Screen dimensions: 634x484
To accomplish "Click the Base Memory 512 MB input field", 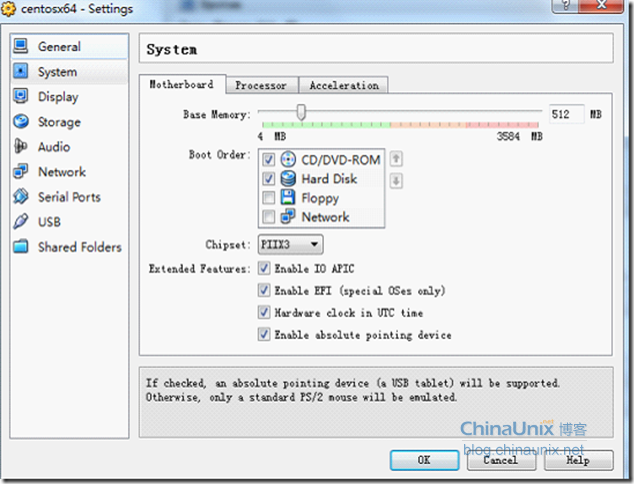I will click(566, 114).
